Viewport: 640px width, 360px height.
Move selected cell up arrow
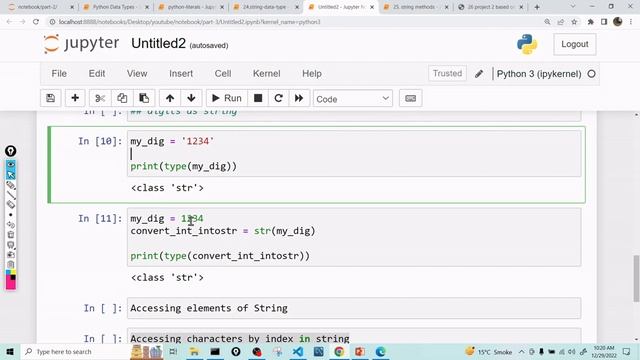pyautogui.click(x=170, y=98)
